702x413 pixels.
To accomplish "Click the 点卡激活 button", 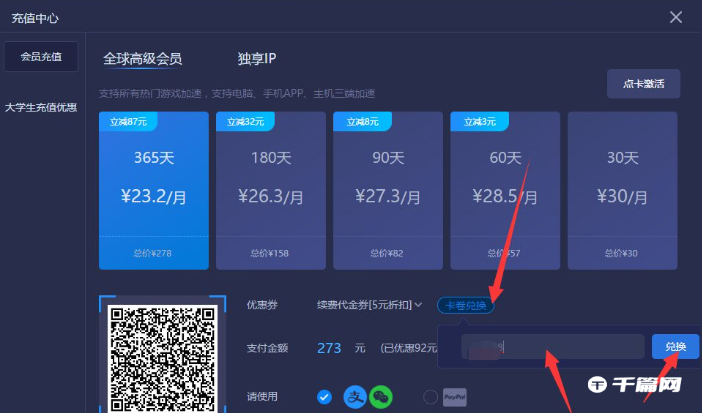I will 643,84.
